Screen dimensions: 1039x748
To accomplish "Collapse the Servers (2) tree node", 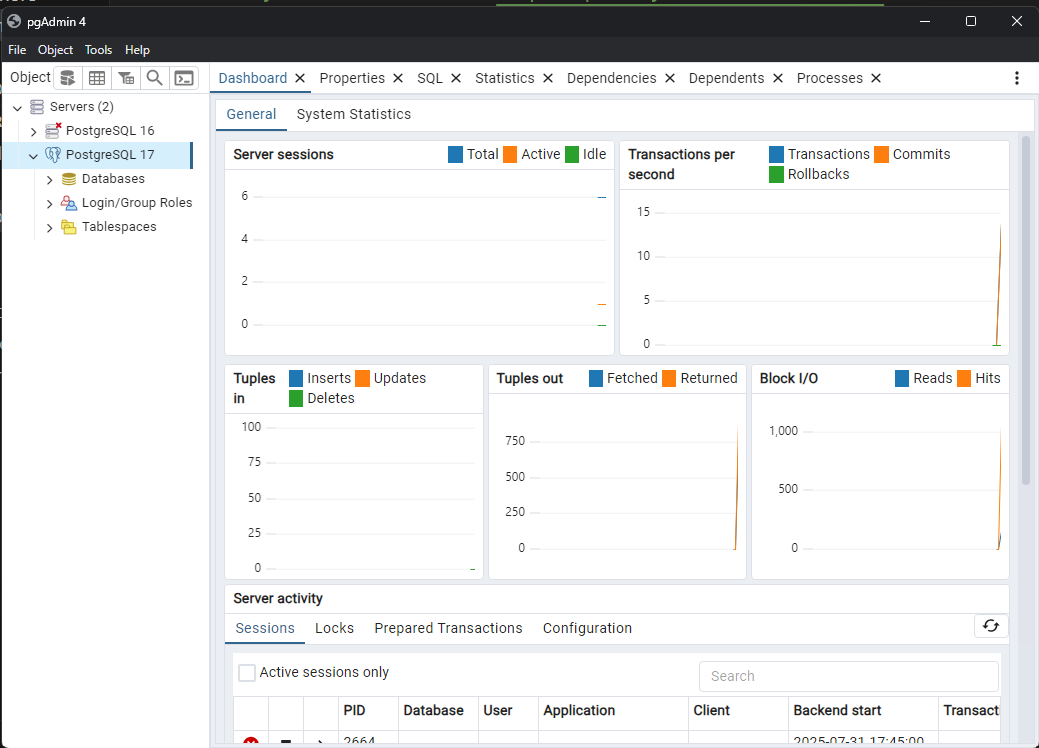I will (x=18, y=107).
